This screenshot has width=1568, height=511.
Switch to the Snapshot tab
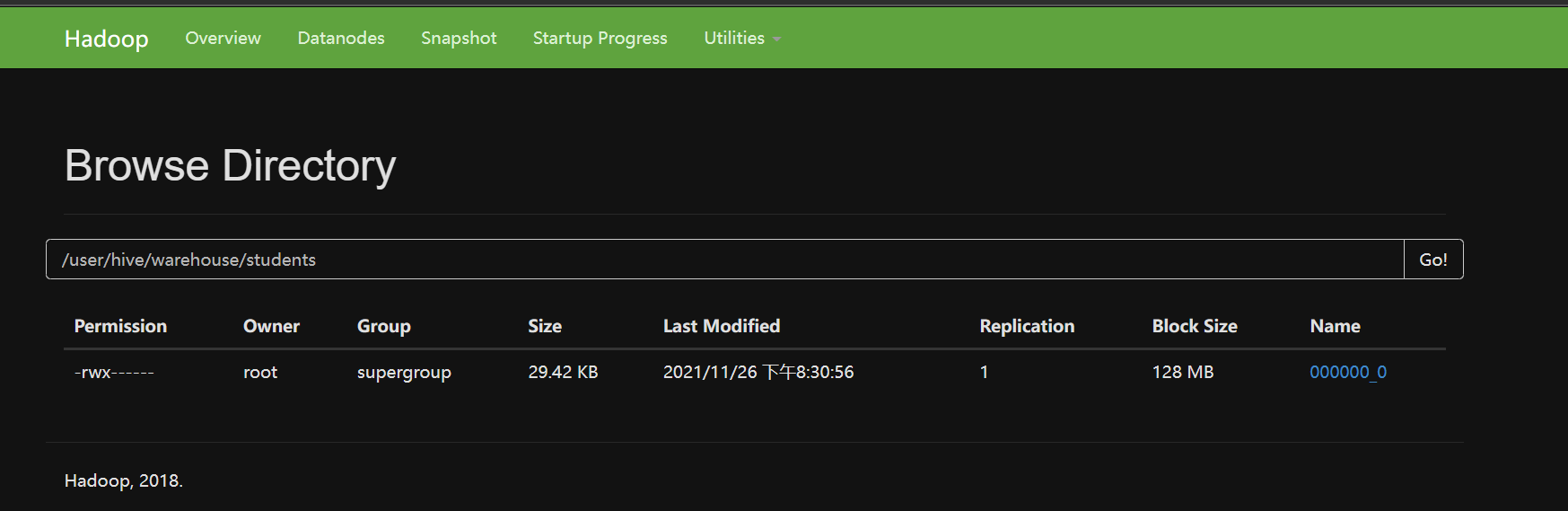[x=459, y=38]
